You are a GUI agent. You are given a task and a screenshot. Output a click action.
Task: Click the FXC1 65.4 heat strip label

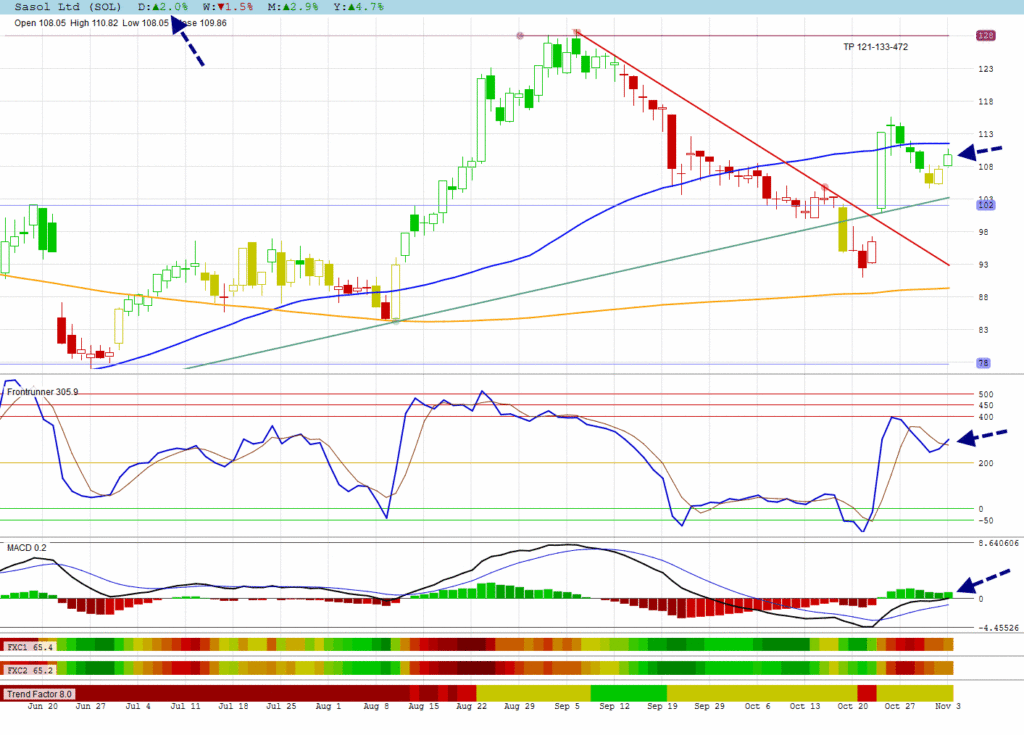(x=29, y=647)
